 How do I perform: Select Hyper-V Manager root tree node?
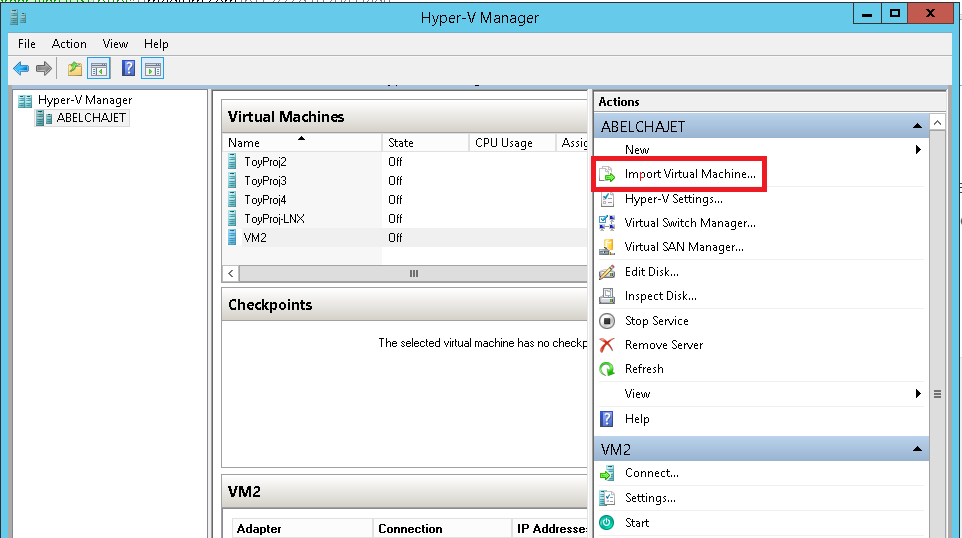pos(85,100)
